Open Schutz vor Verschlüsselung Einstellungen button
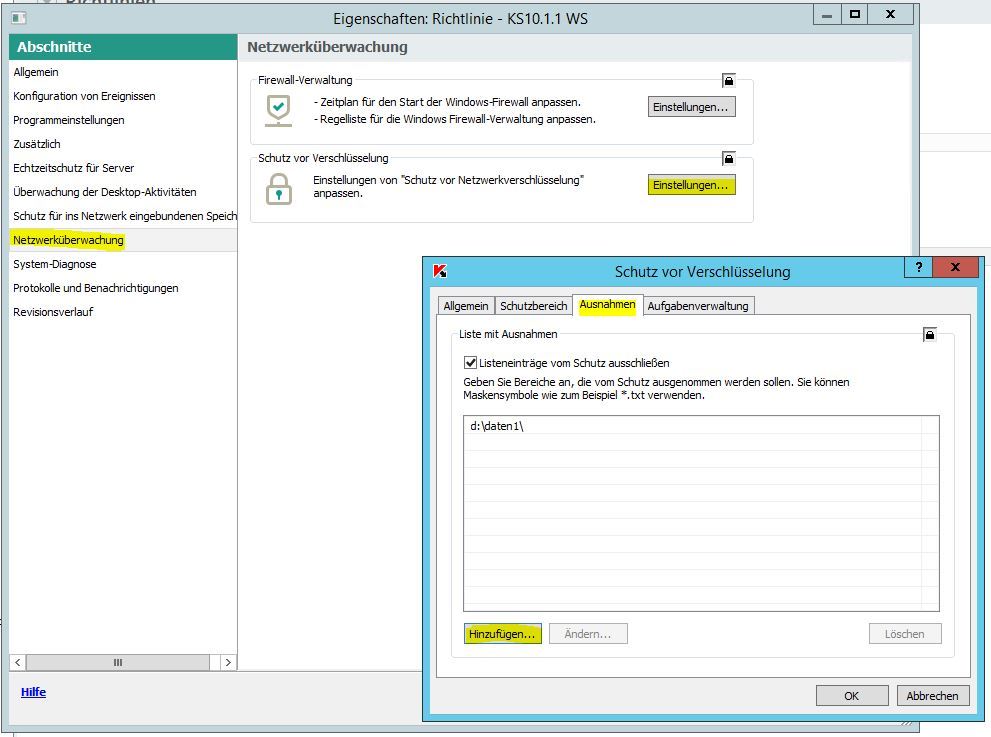This screenshot has width=991, height=737. click(x=691, y=185)
